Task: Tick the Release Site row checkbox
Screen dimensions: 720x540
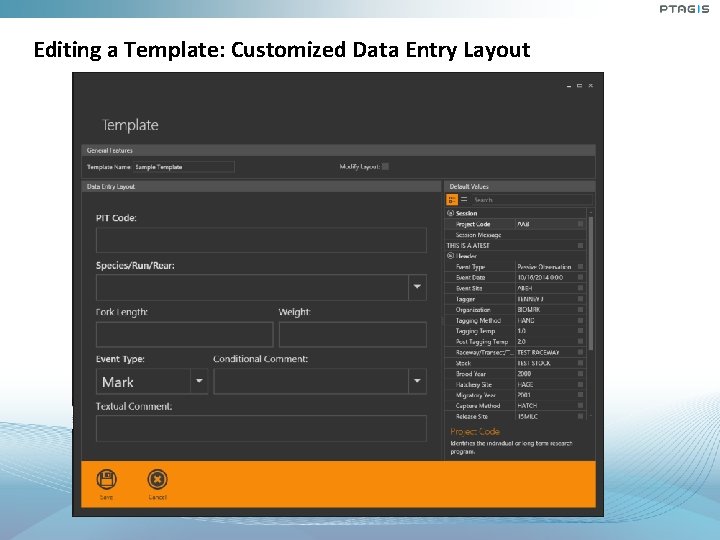Action: pos(580,416)
